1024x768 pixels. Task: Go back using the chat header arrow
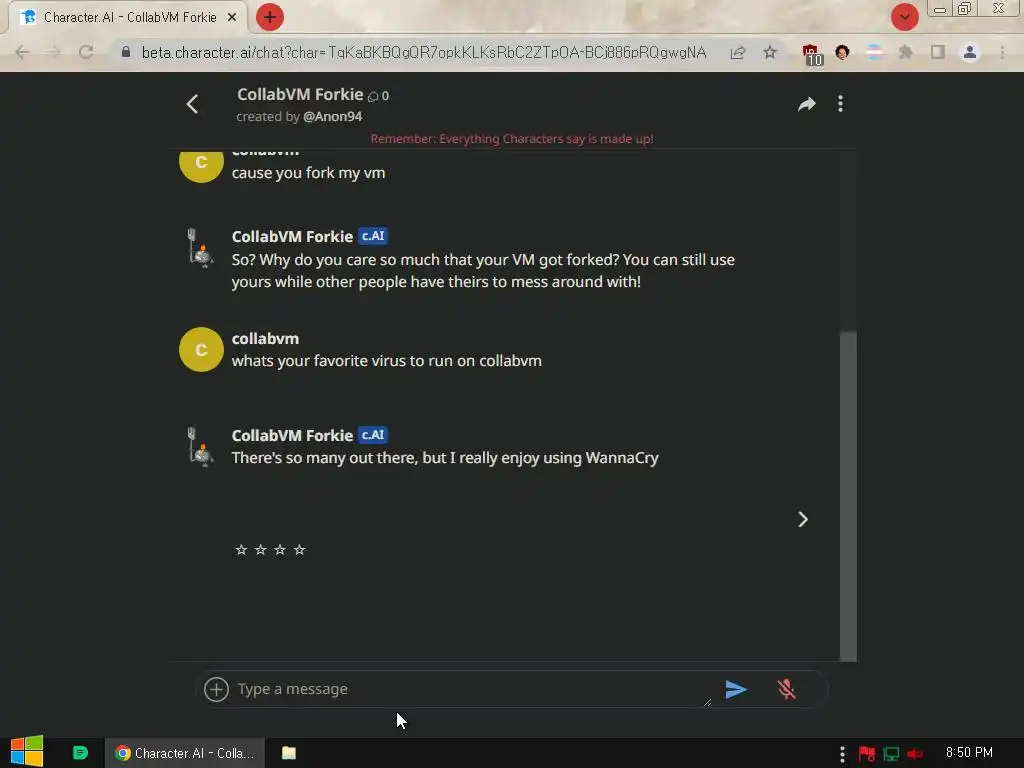click(x=192, y=104)
